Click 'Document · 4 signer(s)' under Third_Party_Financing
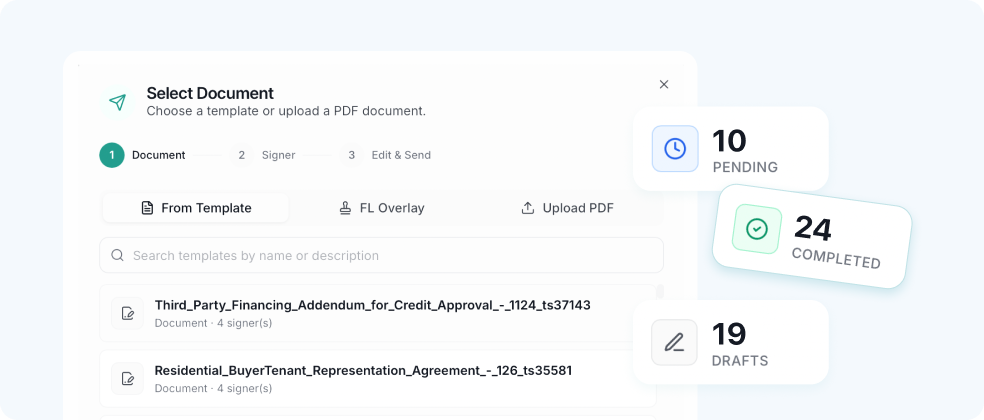Image resolution: width=984 pixels, height=420 pixels. click(213, 323)
